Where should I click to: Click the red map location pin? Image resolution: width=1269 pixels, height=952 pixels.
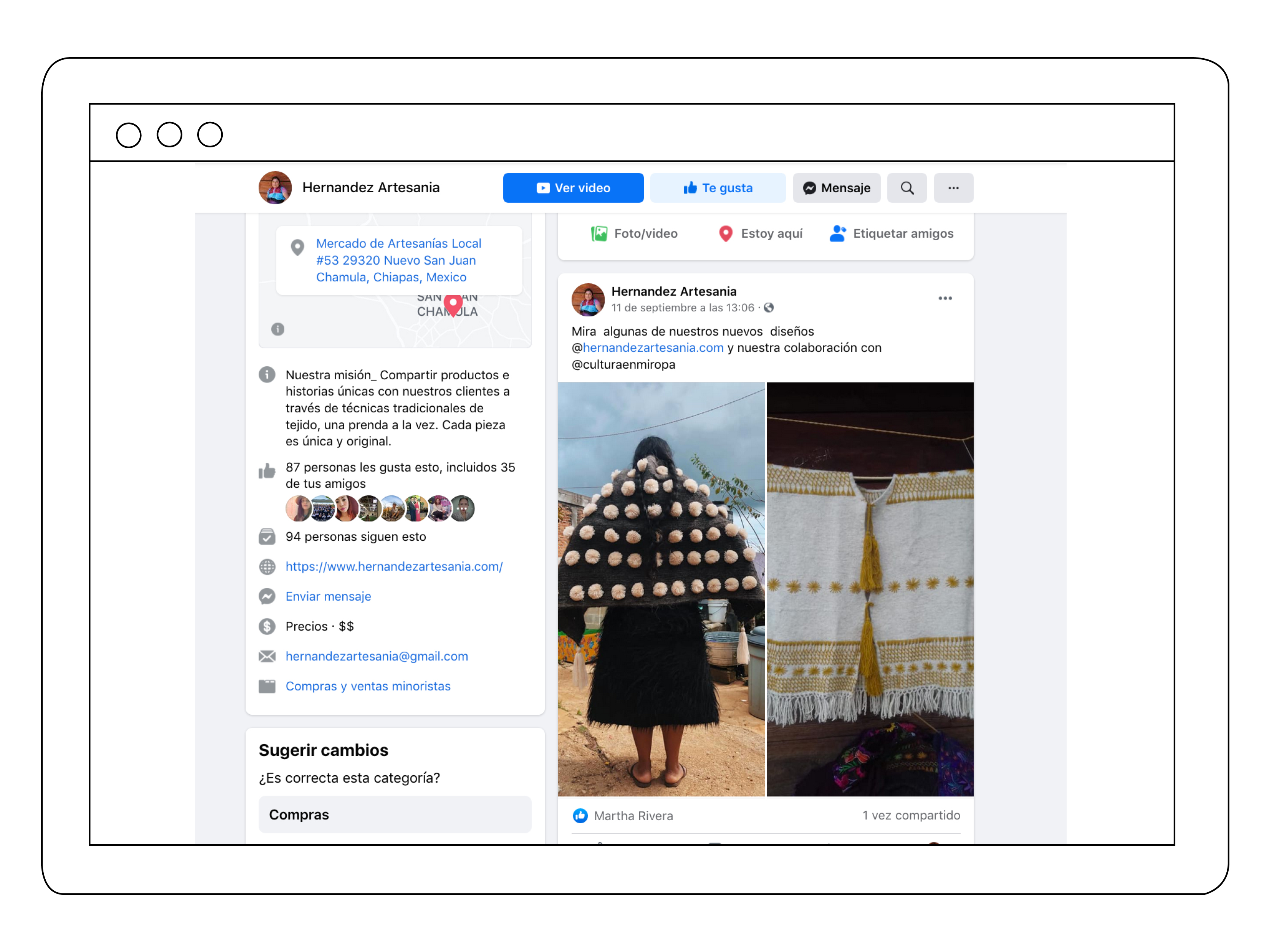(453, 305)
